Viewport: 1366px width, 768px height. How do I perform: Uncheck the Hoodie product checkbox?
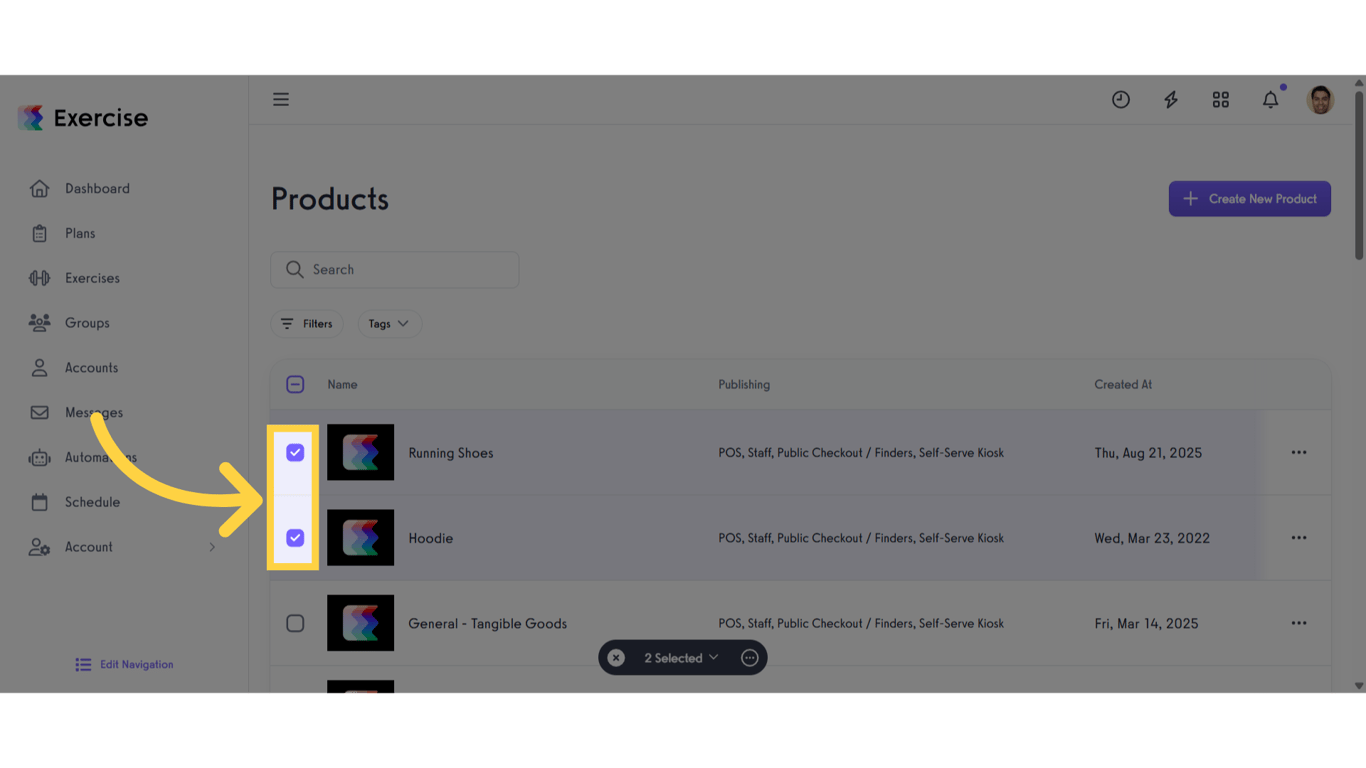pyautogui.click(x=295, y=537)
